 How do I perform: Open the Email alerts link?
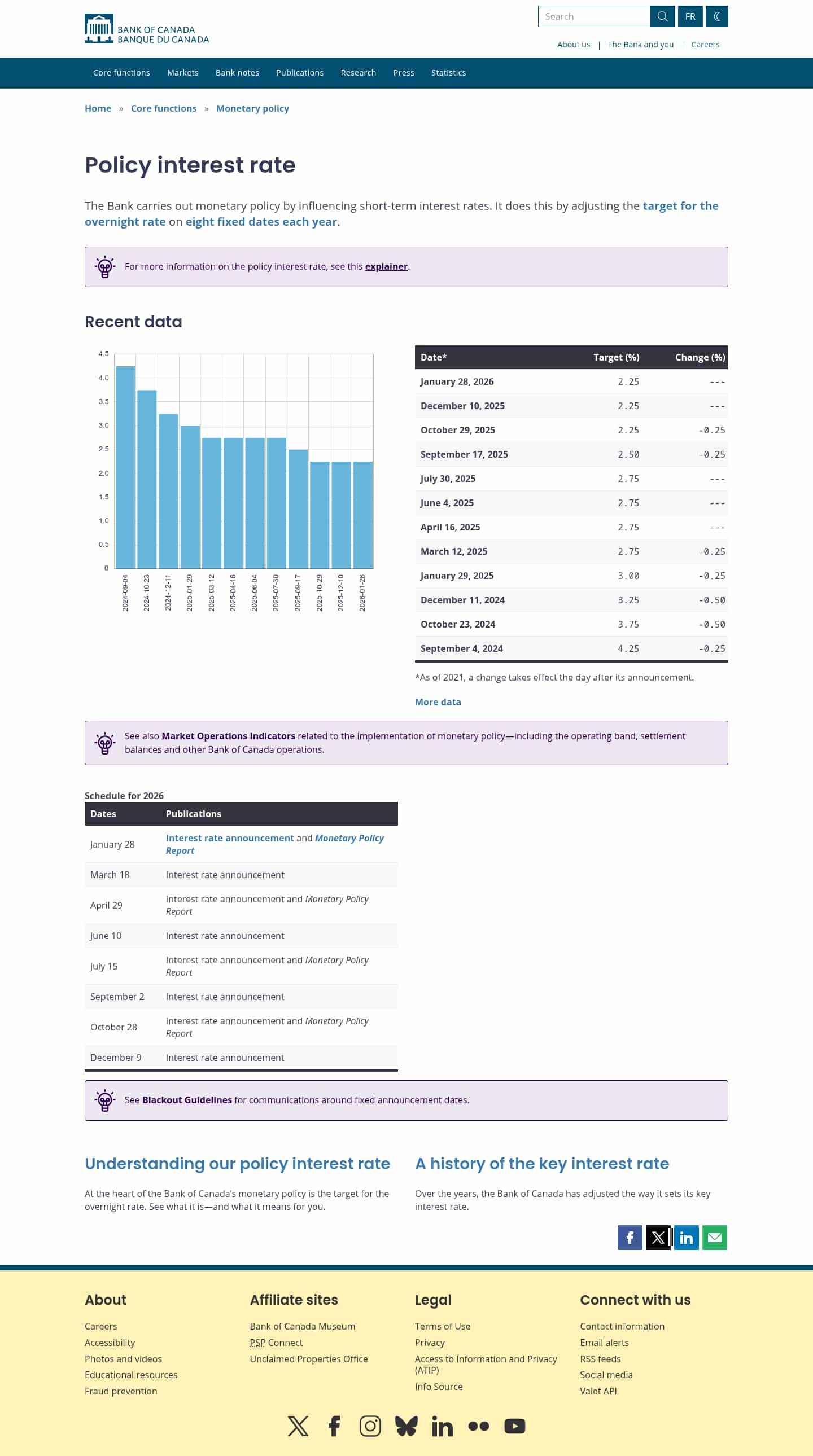pos(604,1343)
